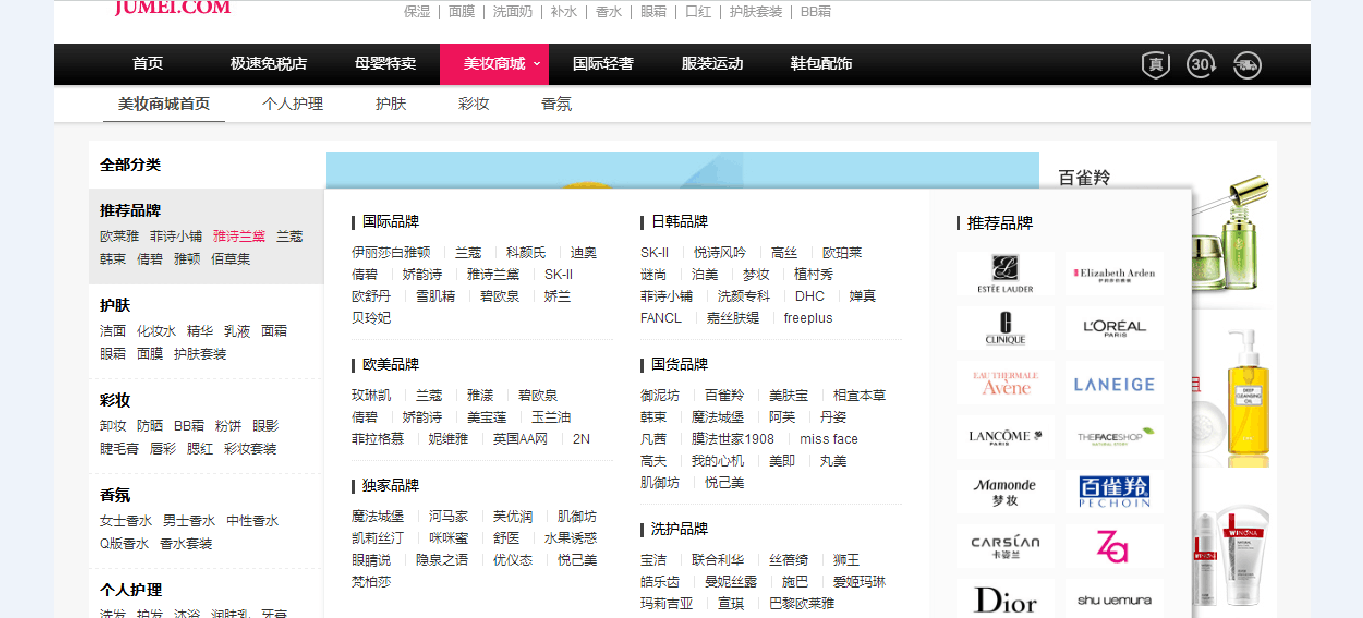1363x618 pixels.
Task: Open the 巴黎欧莱雅 brand link
Action: point(801,603)
